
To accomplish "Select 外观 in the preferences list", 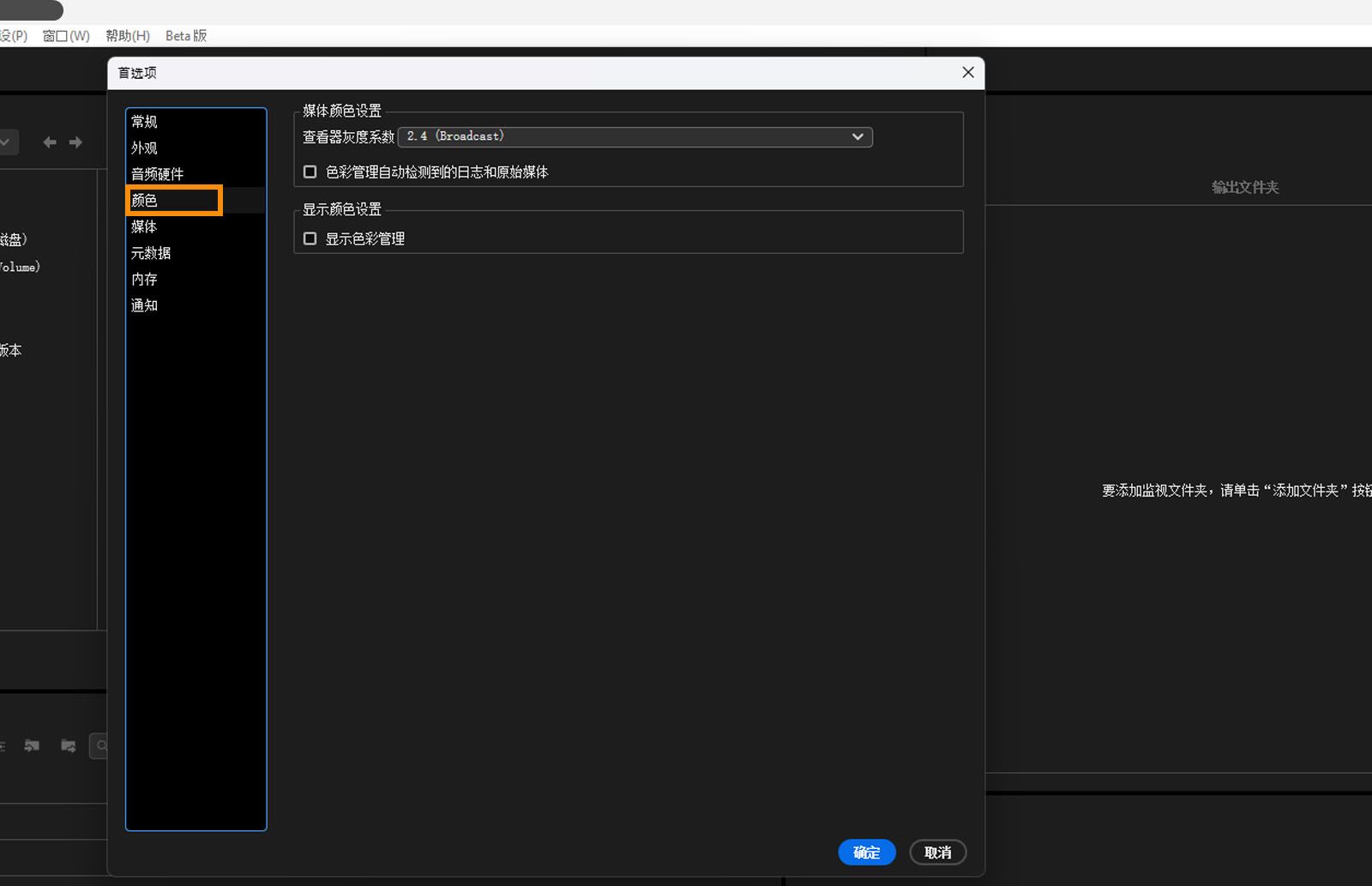I will click(196, 148).
